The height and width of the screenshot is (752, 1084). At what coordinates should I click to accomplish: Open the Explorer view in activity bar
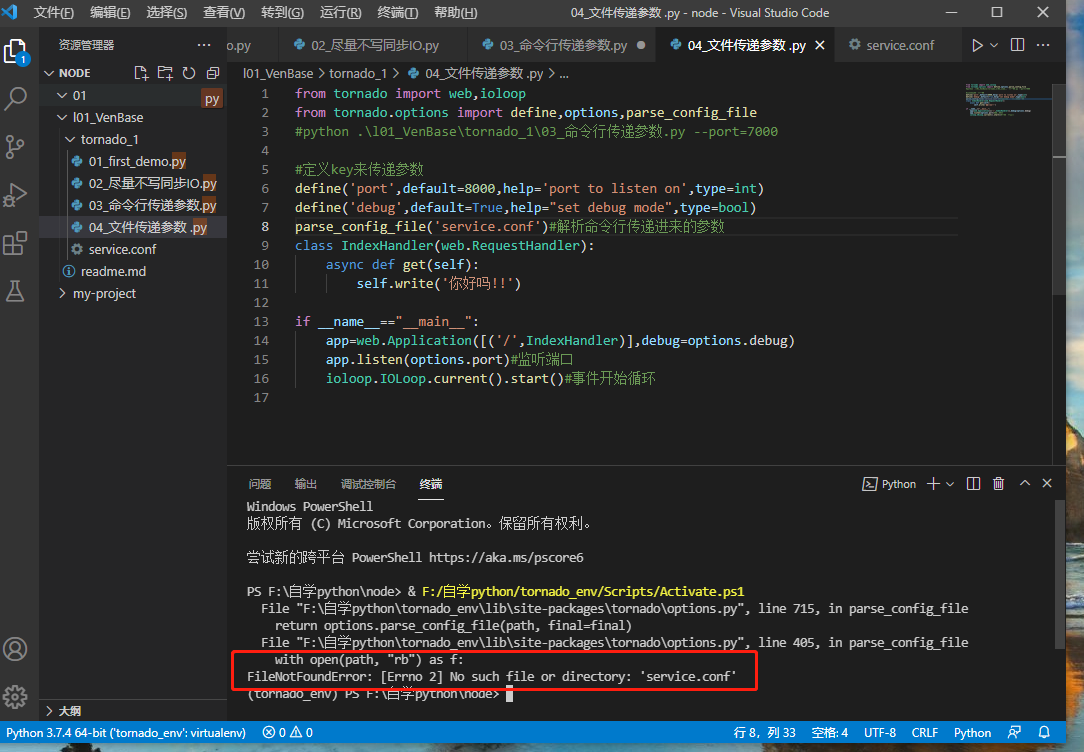(15, 52)
